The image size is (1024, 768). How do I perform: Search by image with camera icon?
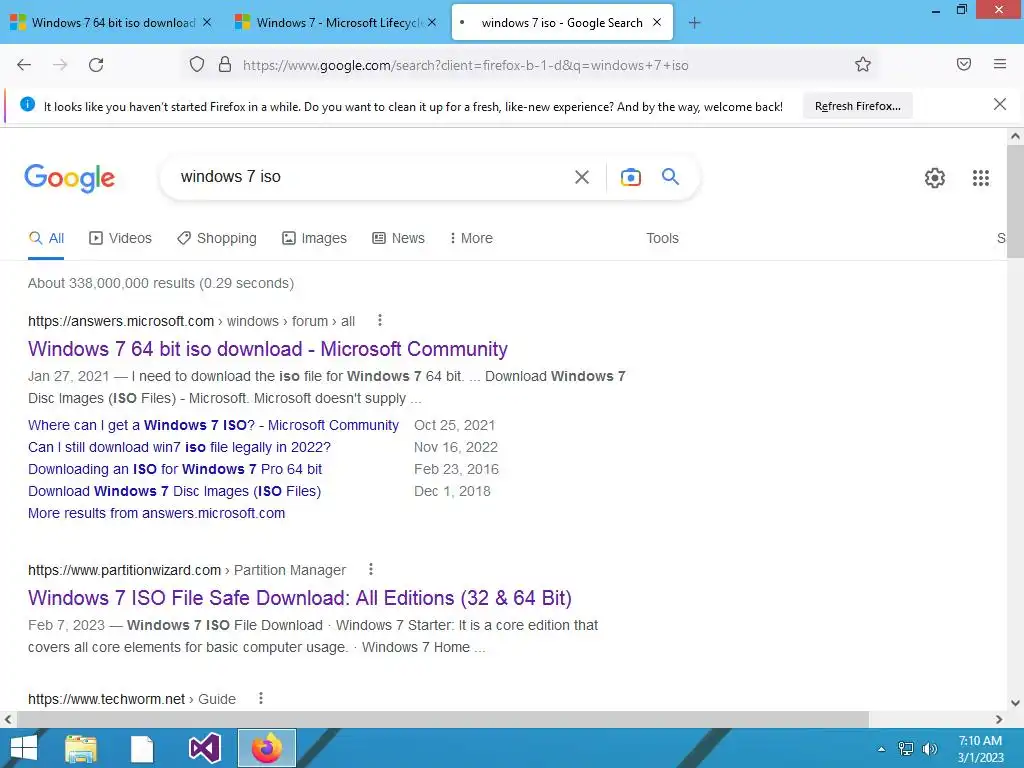[x=630, y=177]
